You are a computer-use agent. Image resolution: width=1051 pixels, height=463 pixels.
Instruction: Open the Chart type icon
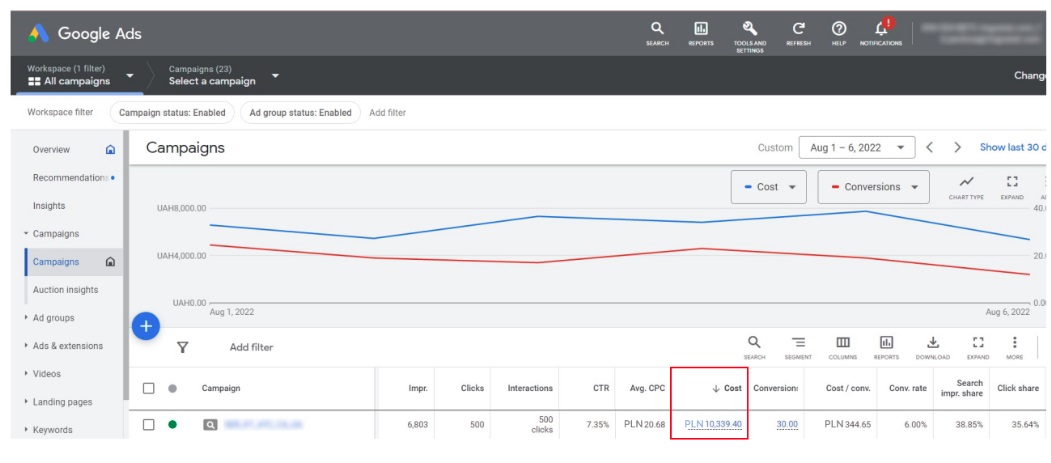[x=966, y=186]
